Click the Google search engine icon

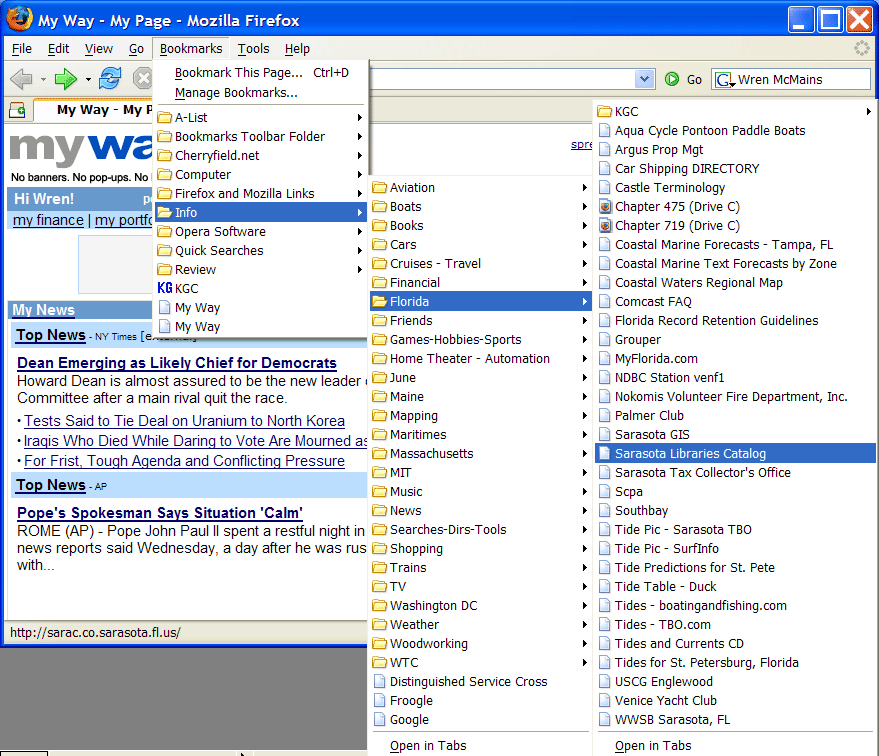click(x=724, y=80)
